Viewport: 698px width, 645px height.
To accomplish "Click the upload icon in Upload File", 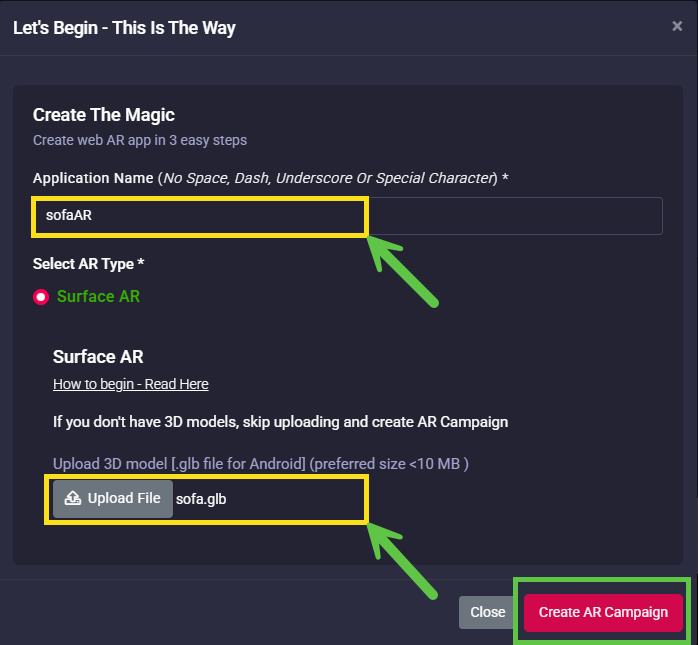I will (73, 498).
